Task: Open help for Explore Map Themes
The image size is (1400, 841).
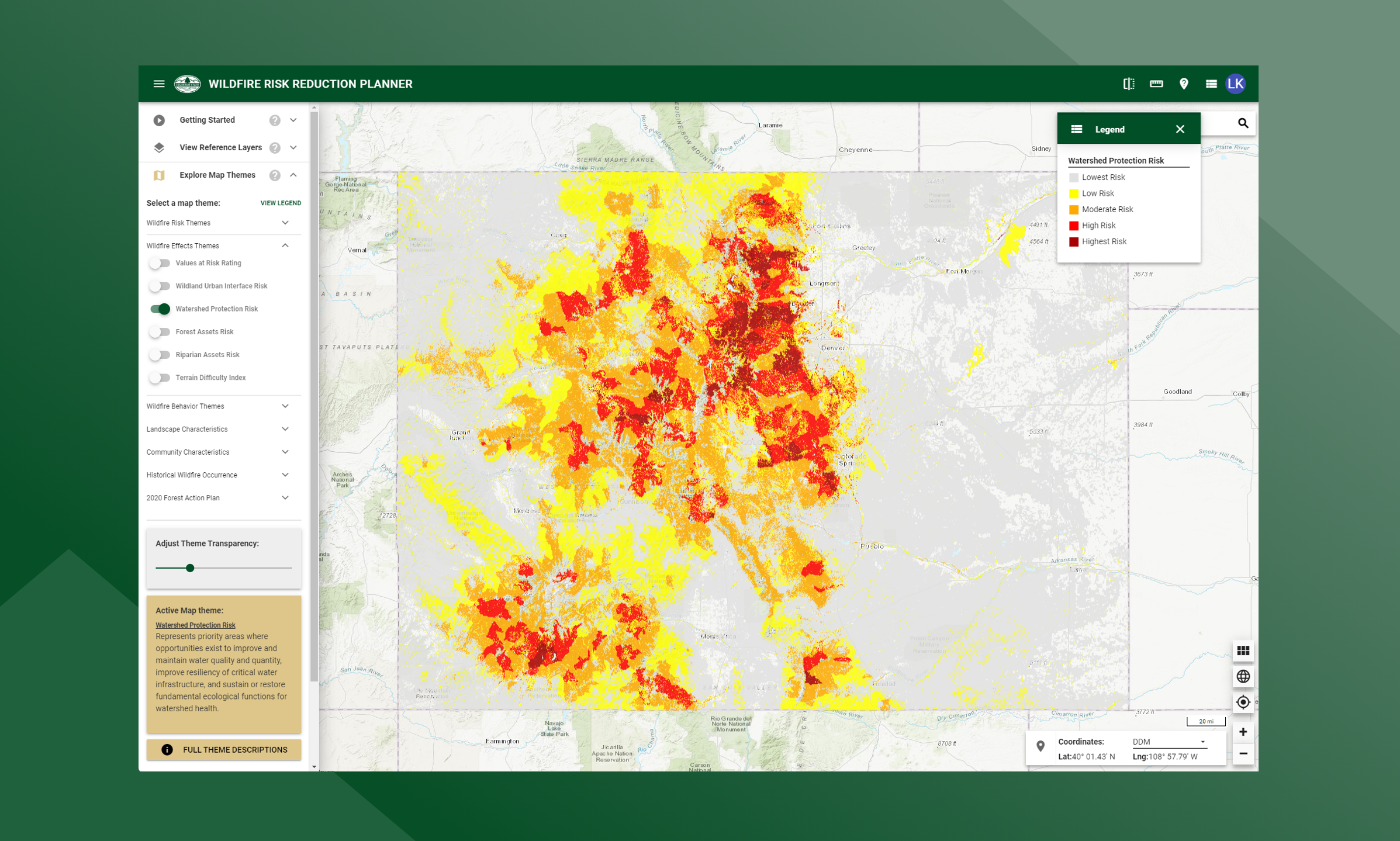Action: (x=275, y=175)
